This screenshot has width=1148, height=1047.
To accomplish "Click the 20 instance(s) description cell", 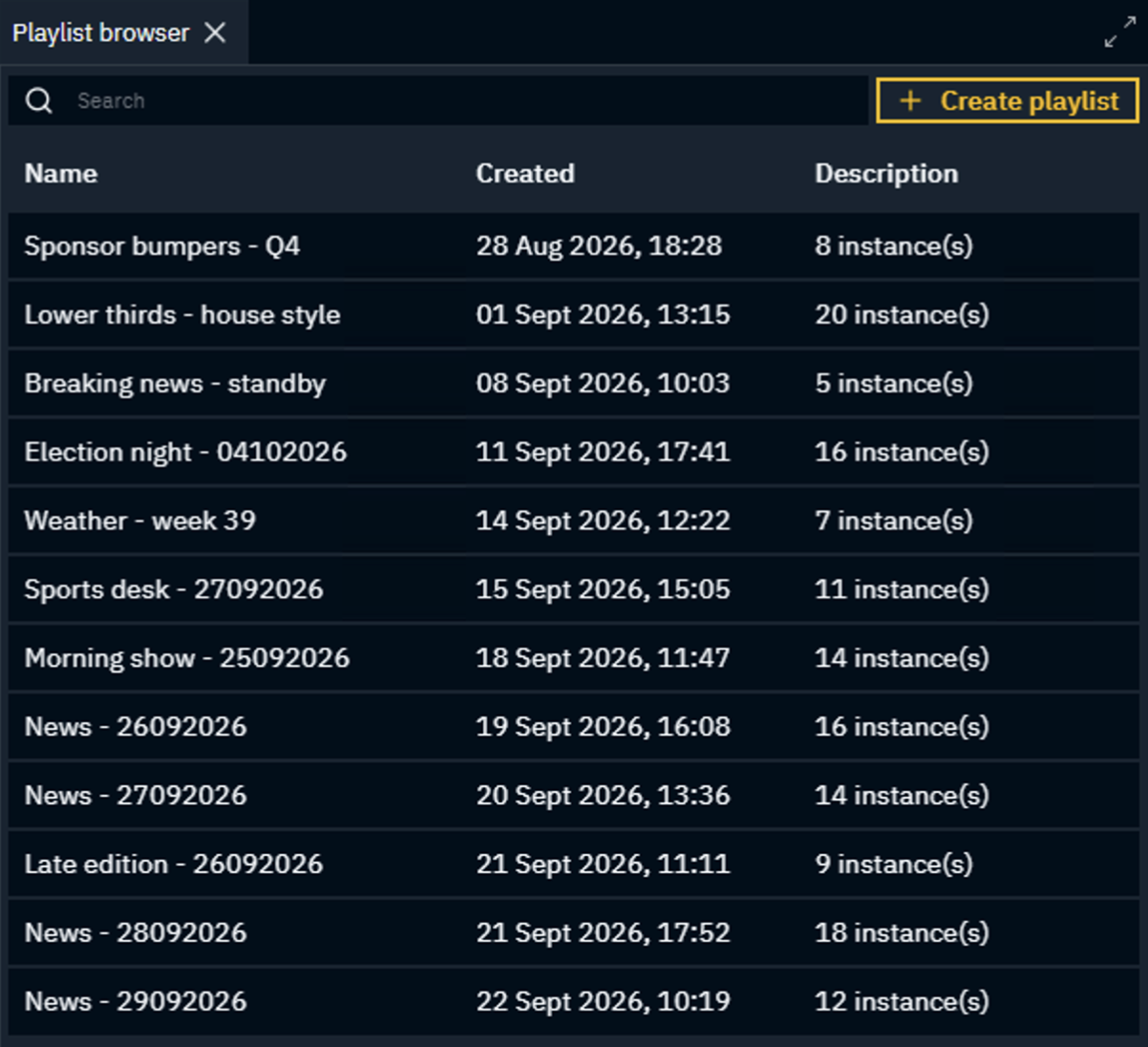I will click(902, 314).
